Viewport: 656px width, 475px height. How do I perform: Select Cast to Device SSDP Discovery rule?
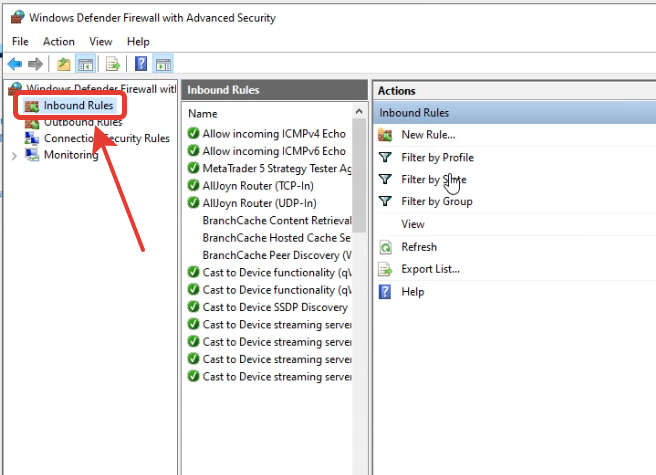(x=275, y=307)
